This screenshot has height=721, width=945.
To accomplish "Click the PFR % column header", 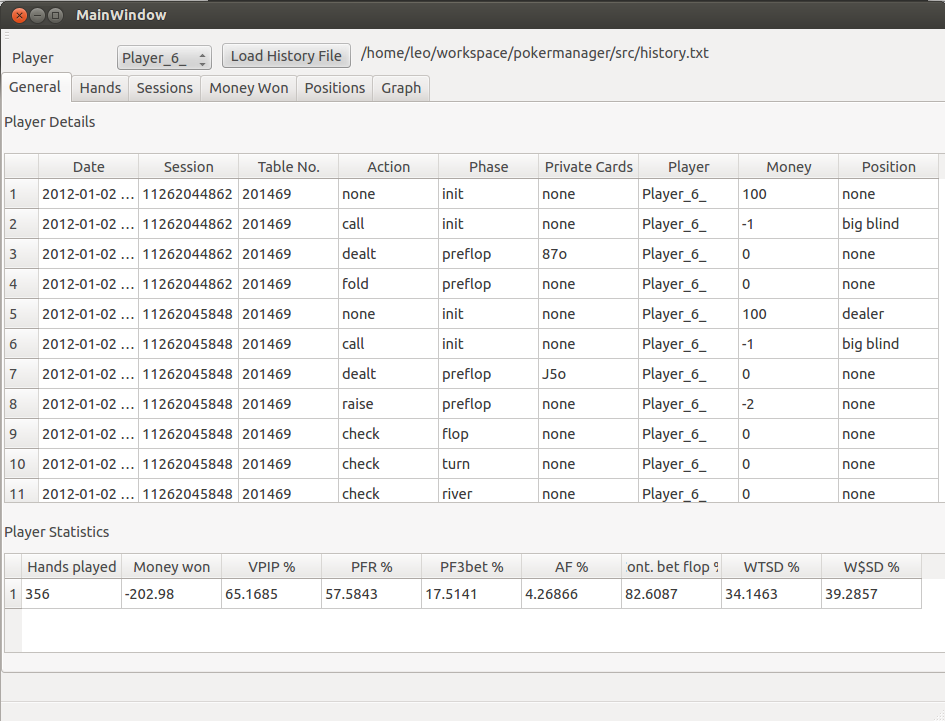I will click(x=372, y=567).
